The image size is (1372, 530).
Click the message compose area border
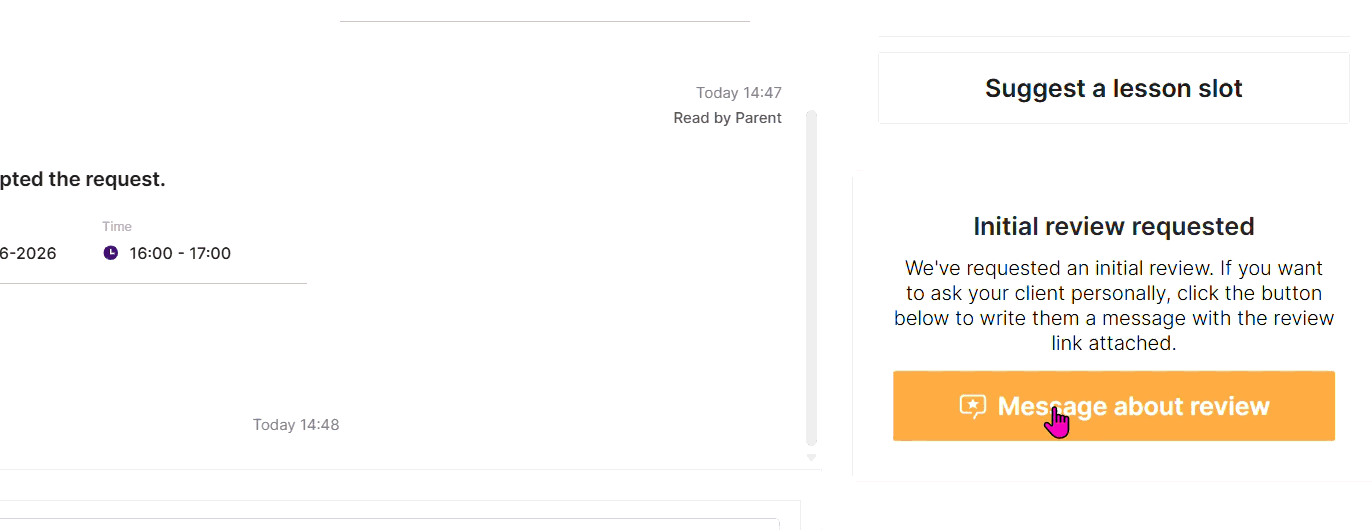click(x=400, y=501)
